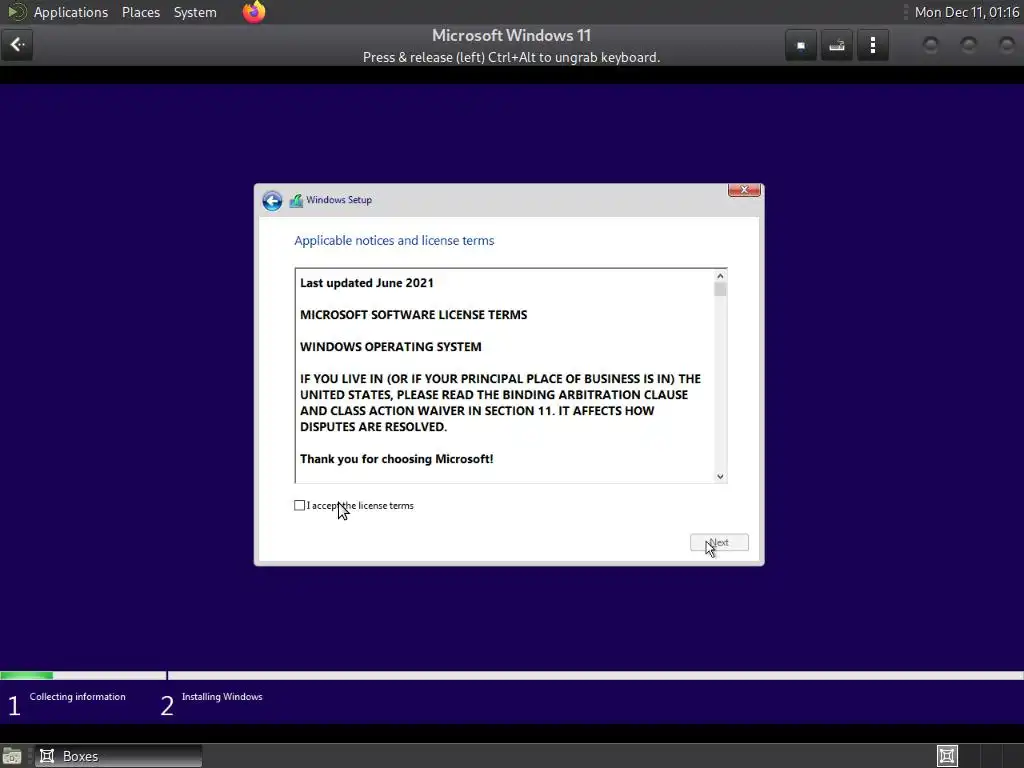Click the Boxes taskbar window button
Viewport: 1024px width, 768px height.
point(118,756)
